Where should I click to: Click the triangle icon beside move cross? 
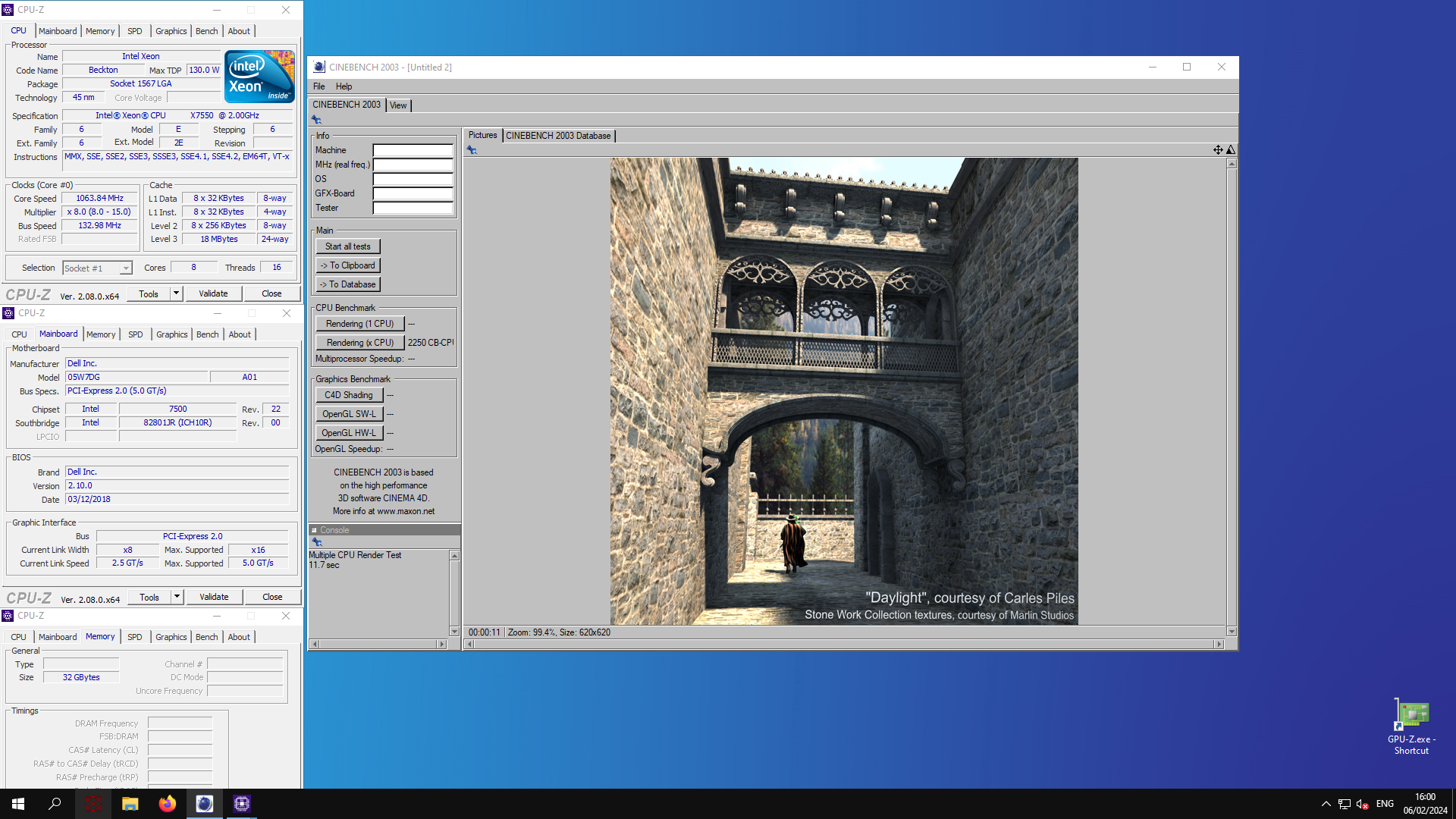point(1231,150)
